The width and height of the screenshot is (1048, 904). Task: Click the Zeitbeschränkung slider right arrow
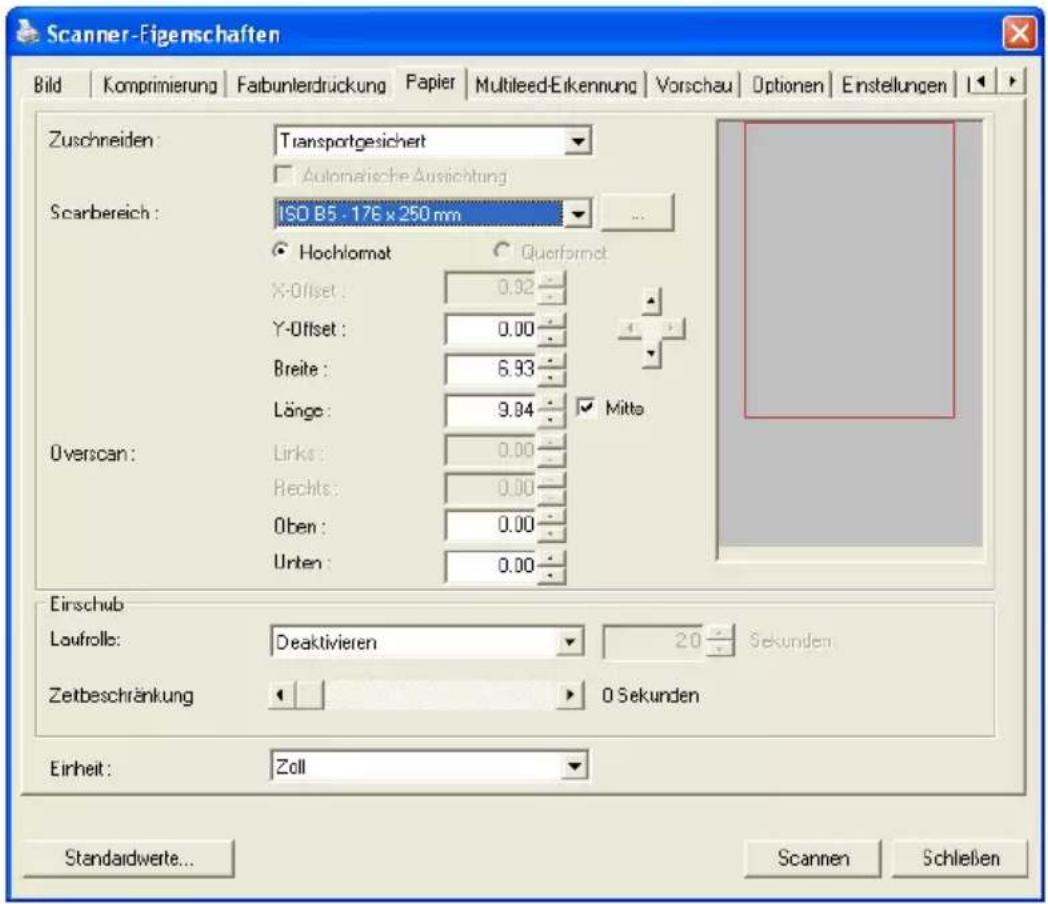[x=569, y=695]
